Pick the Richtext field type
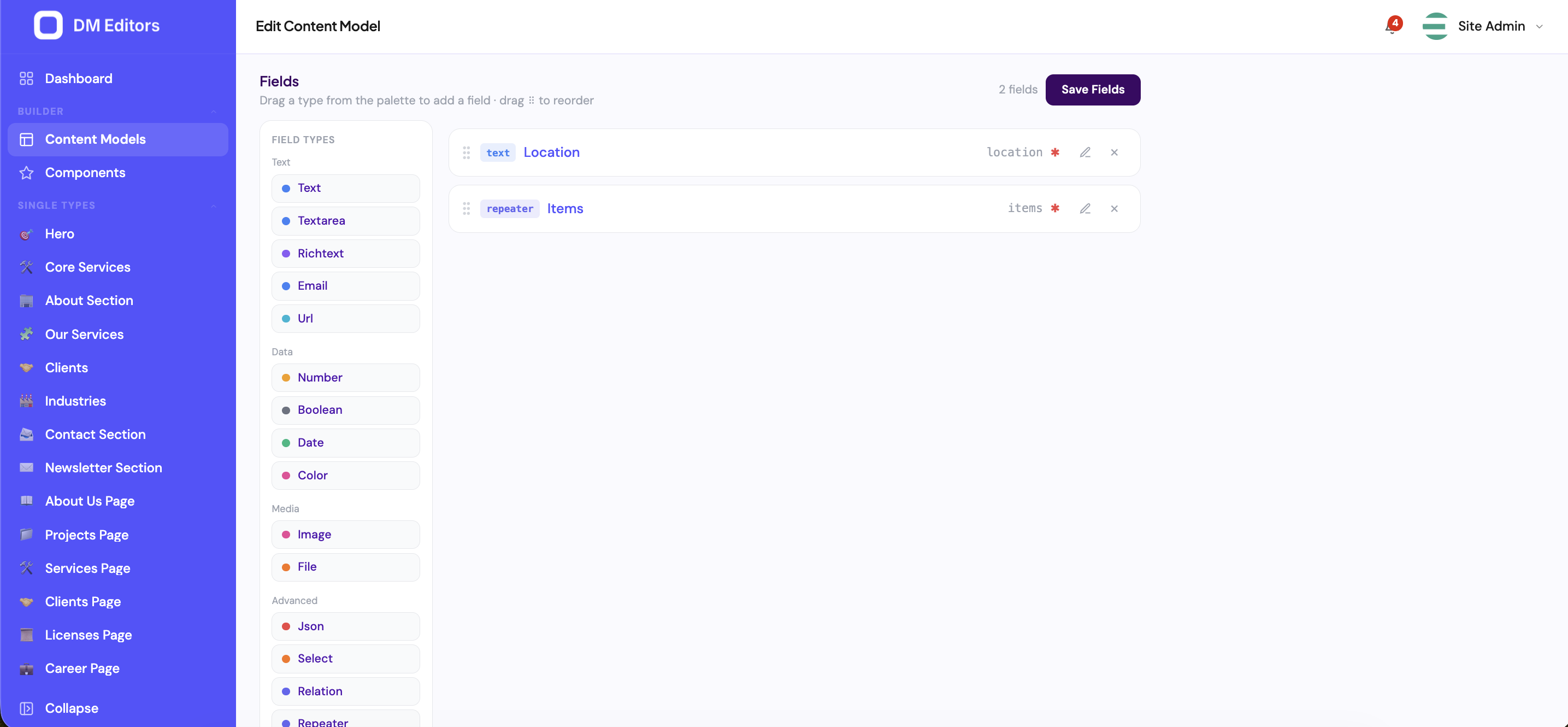The width and height of the screenshot is (1568, 727). pyautogui.click(x=346, y=254)
